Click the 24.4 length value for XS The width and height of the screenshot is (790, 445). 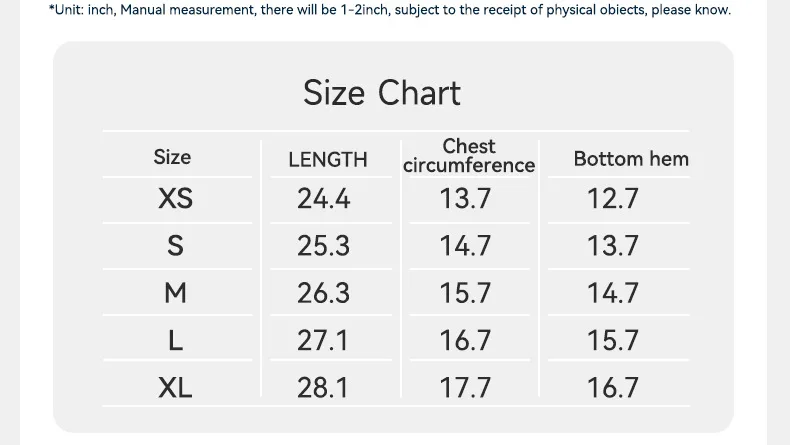pyautogui.click(x=324, y=199)
